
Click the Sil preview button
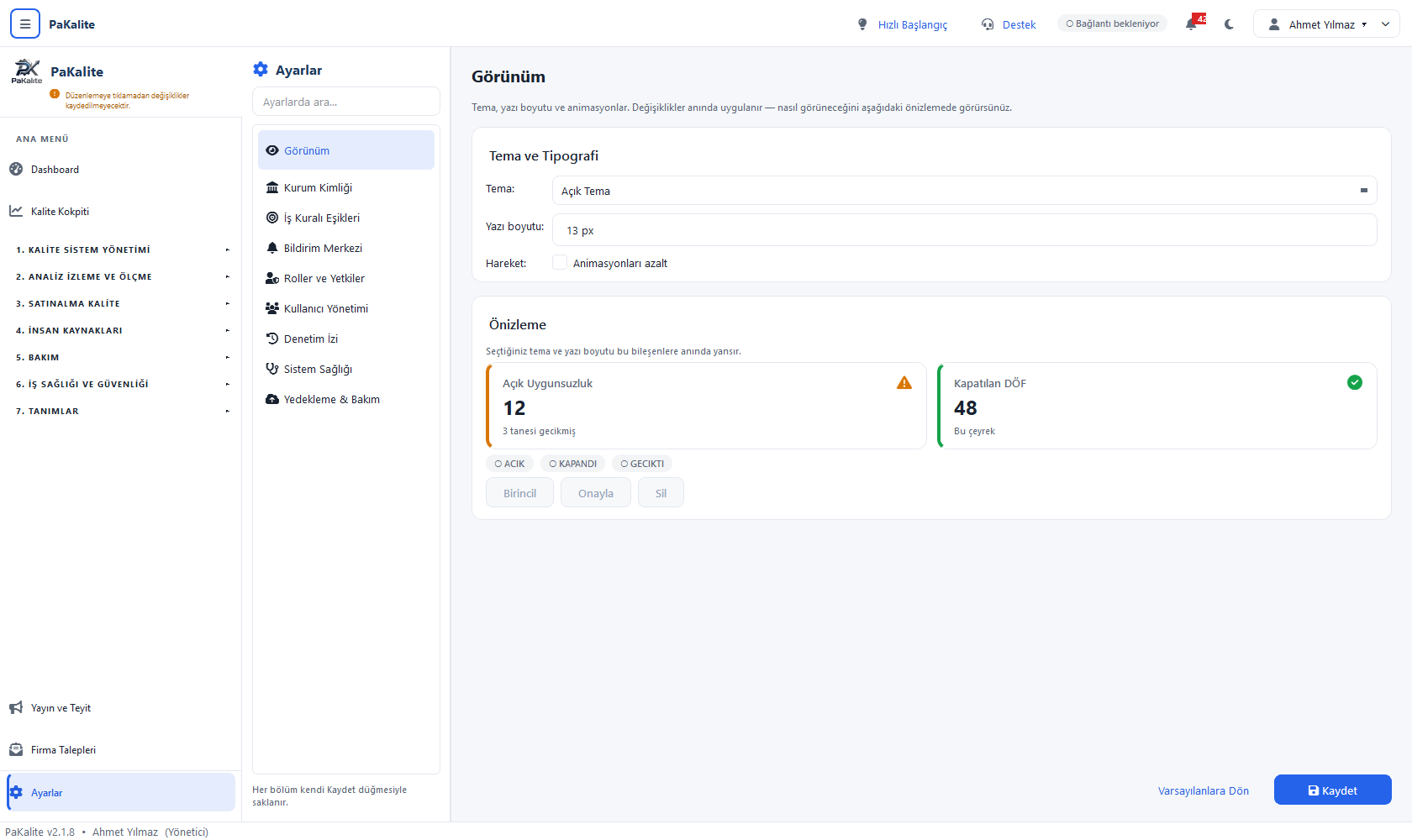coord(661,493)
